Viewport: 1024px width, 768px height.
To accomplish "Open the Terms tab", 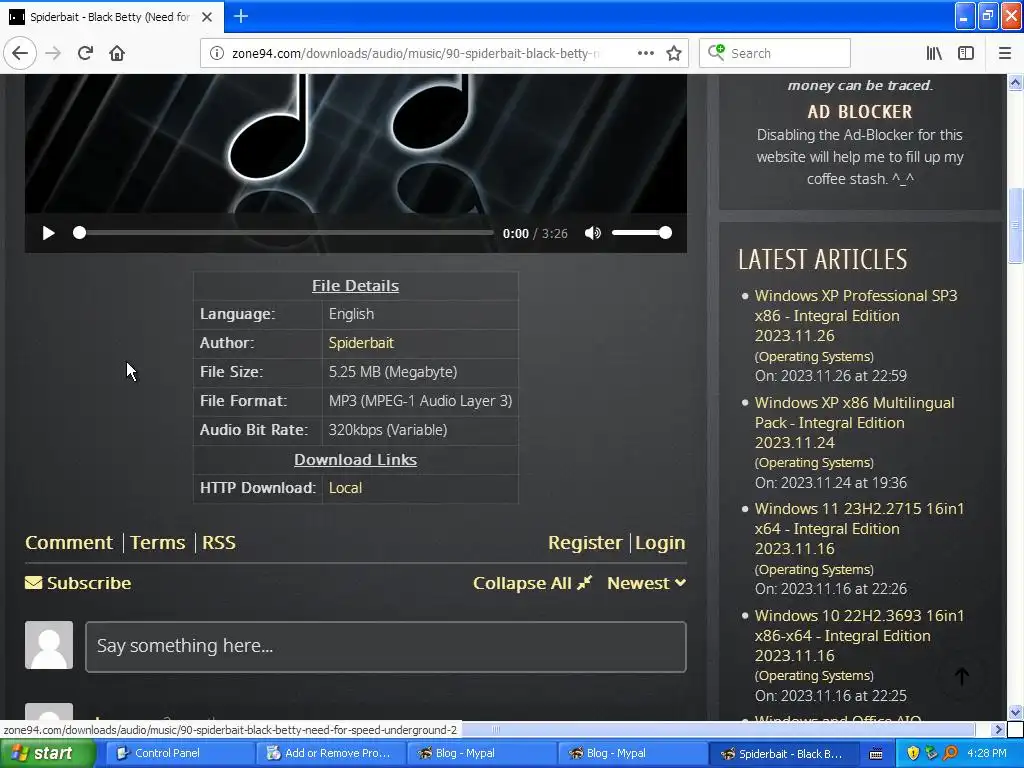I will click(157, 543).
